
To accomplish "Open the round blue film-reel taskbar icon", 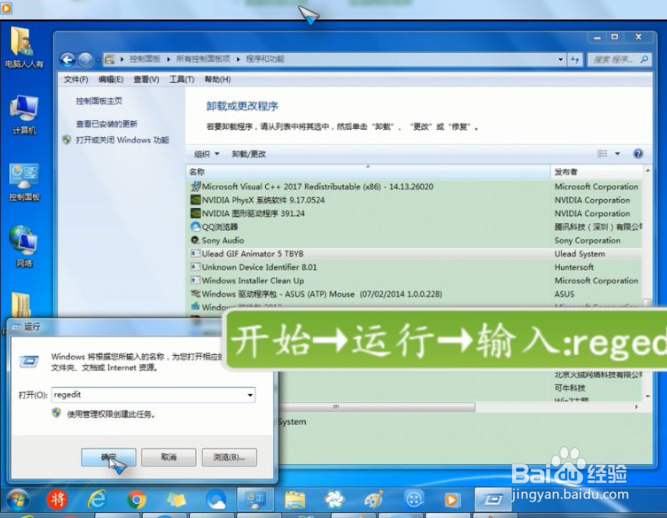I will (413, 500).
